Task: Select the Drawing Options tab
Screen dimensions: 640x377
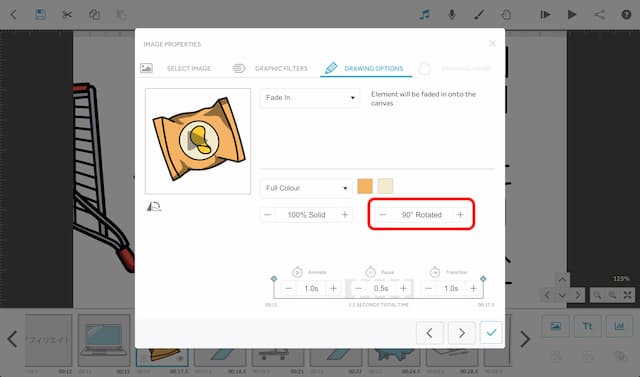Action: point(365,68)
